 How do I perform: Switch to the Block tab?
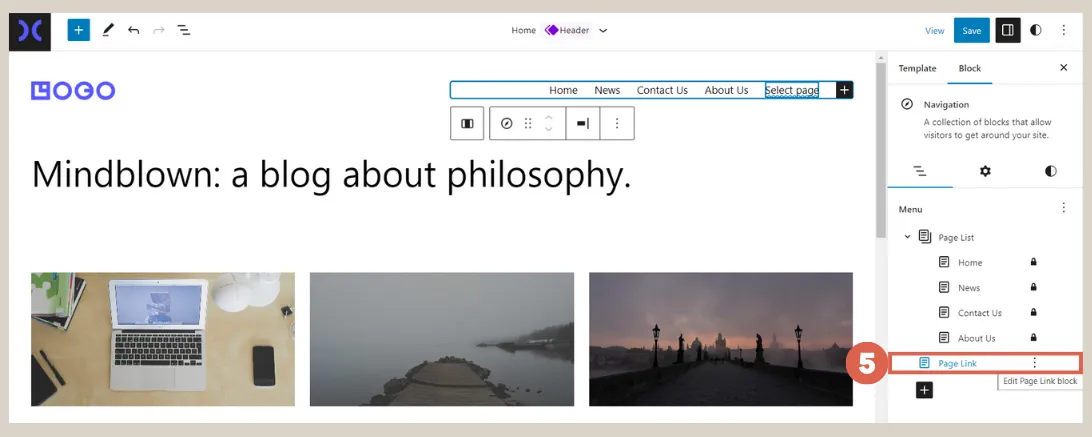coord(969,68)
